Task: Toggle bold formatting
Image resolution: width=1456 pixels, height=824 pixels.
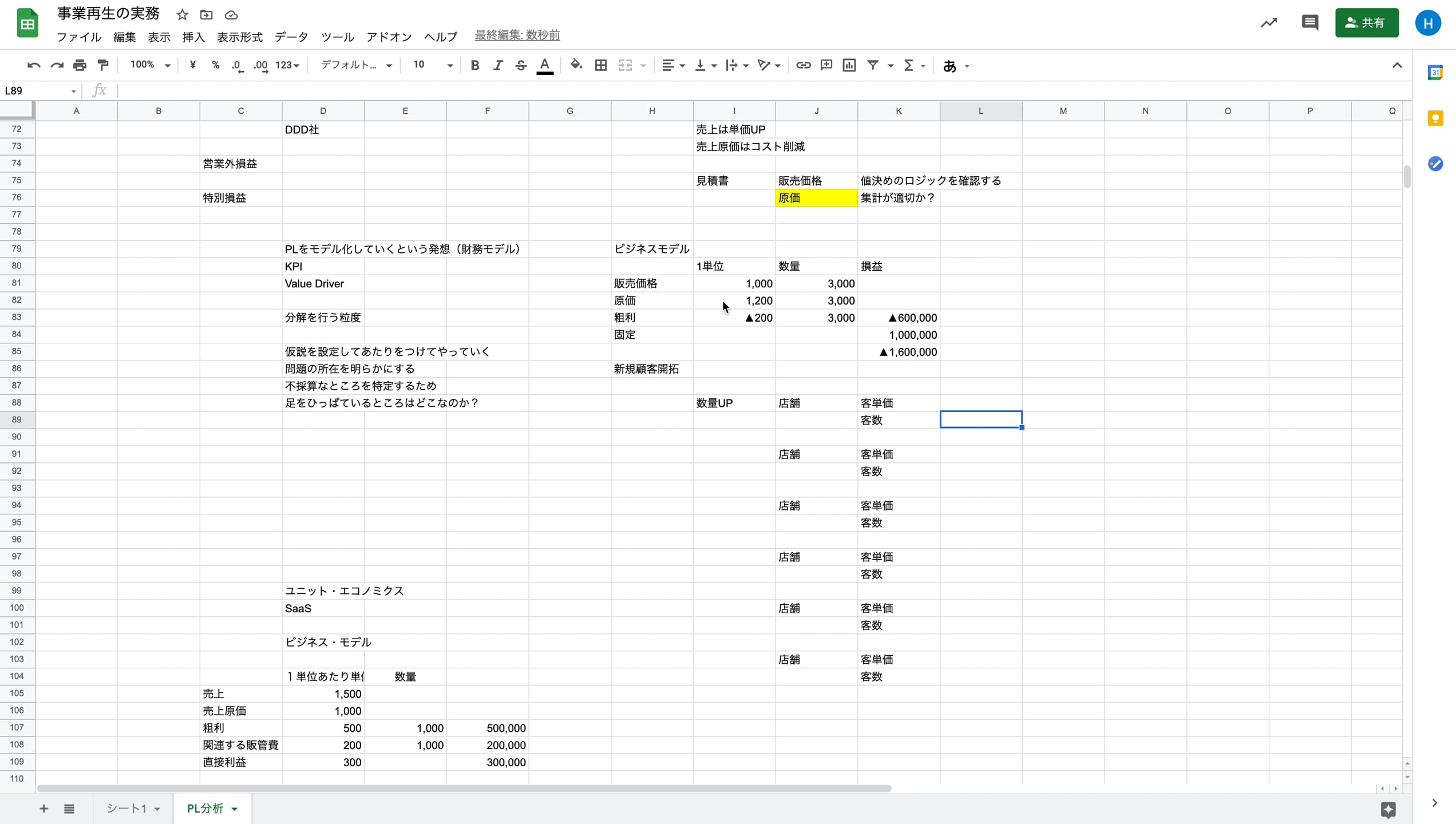Action: click(474, 65)
